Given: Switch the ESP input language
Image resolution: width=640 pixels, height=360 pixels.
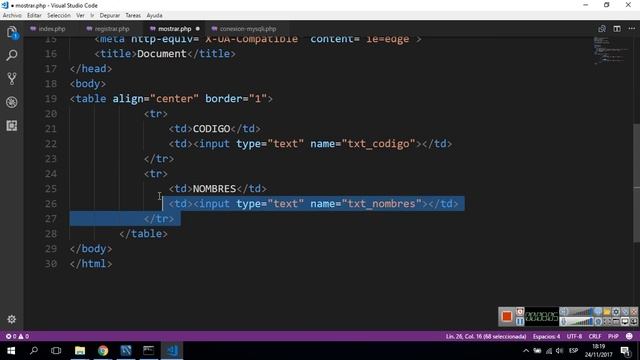Looking at the screenshot, I should coord(573,351).
